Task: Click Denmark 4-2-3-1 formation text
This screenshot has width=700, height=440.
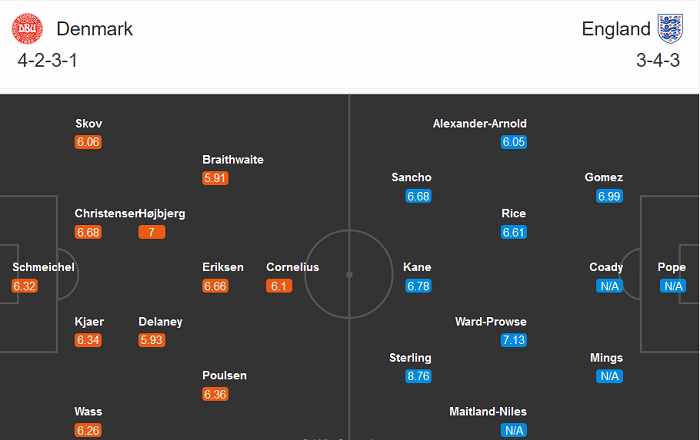Action: [48, 60]
